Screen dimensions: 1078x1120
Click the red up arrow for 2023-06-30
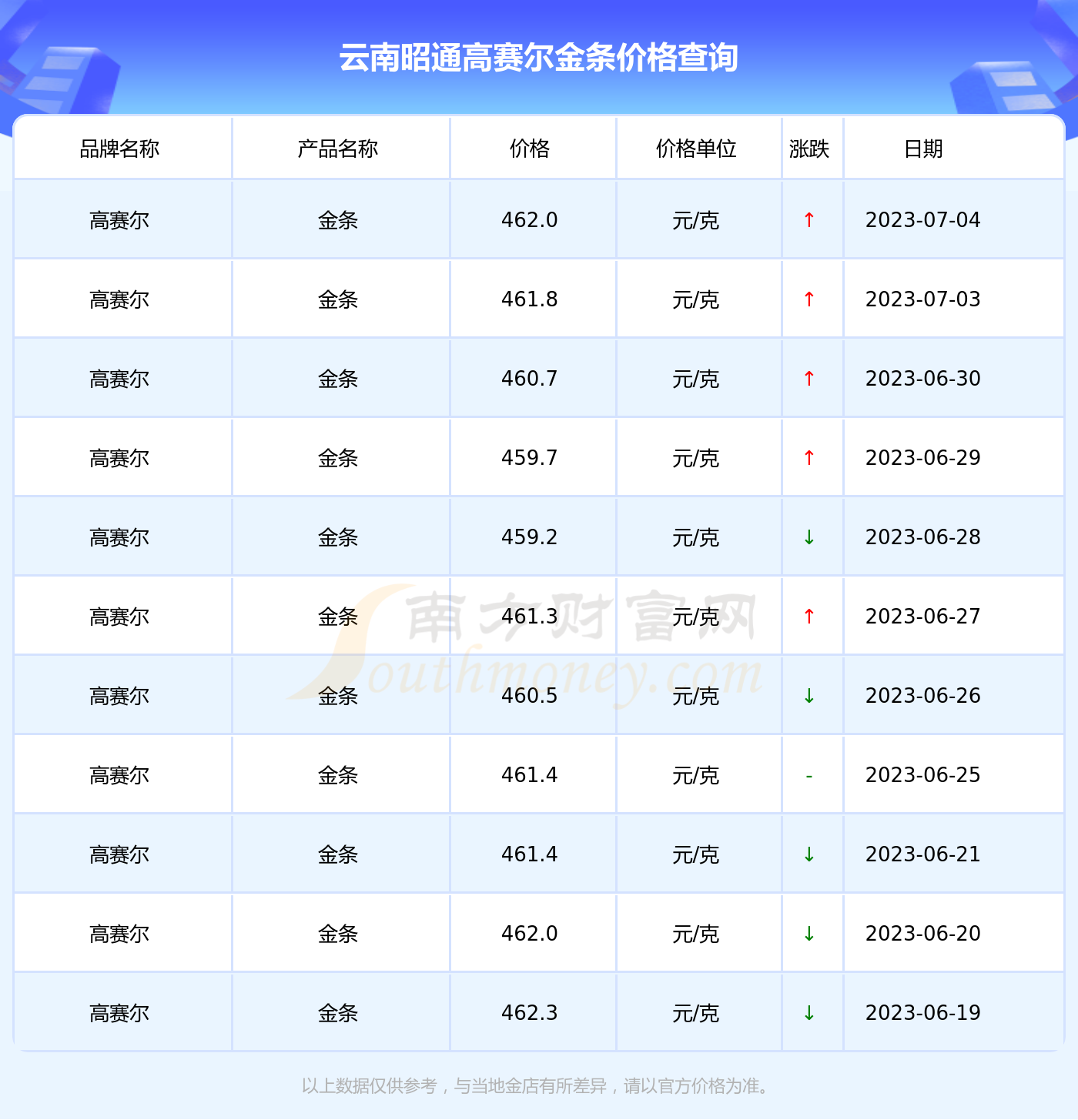808,379
